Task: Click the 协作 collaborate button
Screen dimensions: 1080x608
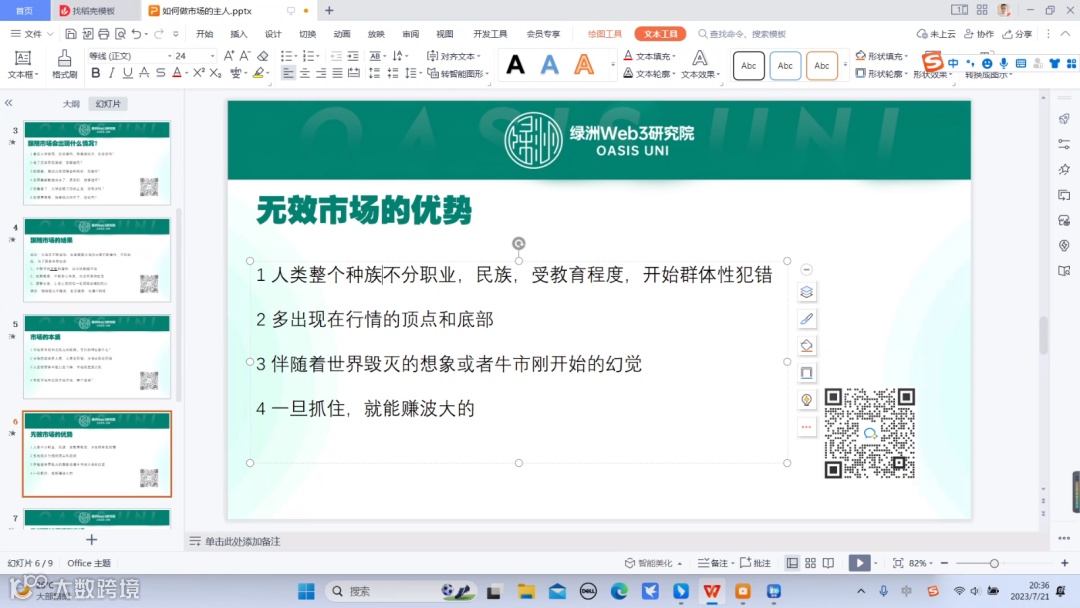Action: 979,34
